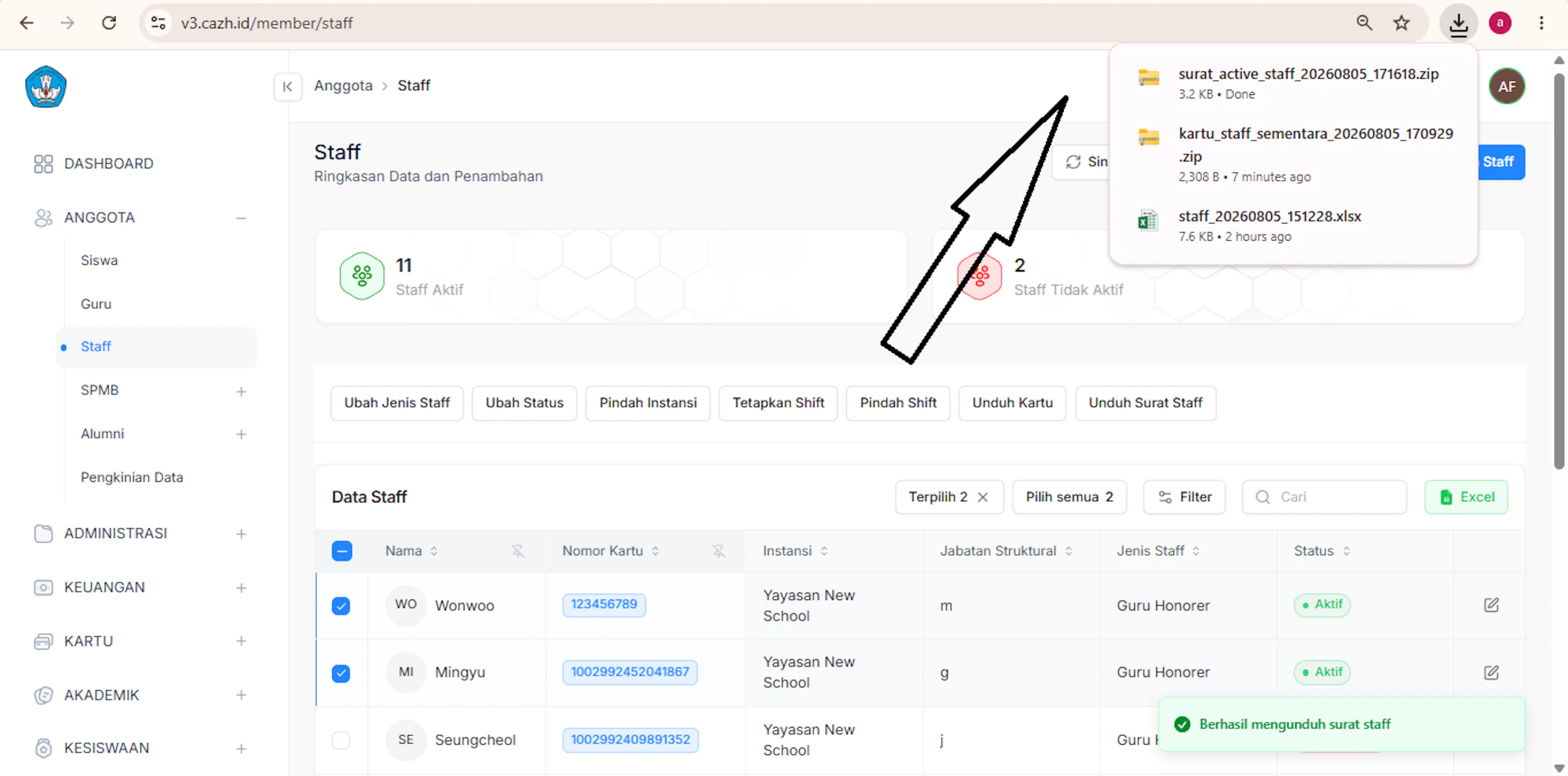Click the Cari search field
The width and height of the screenshot is (1568, 776).
[1325, 497]
